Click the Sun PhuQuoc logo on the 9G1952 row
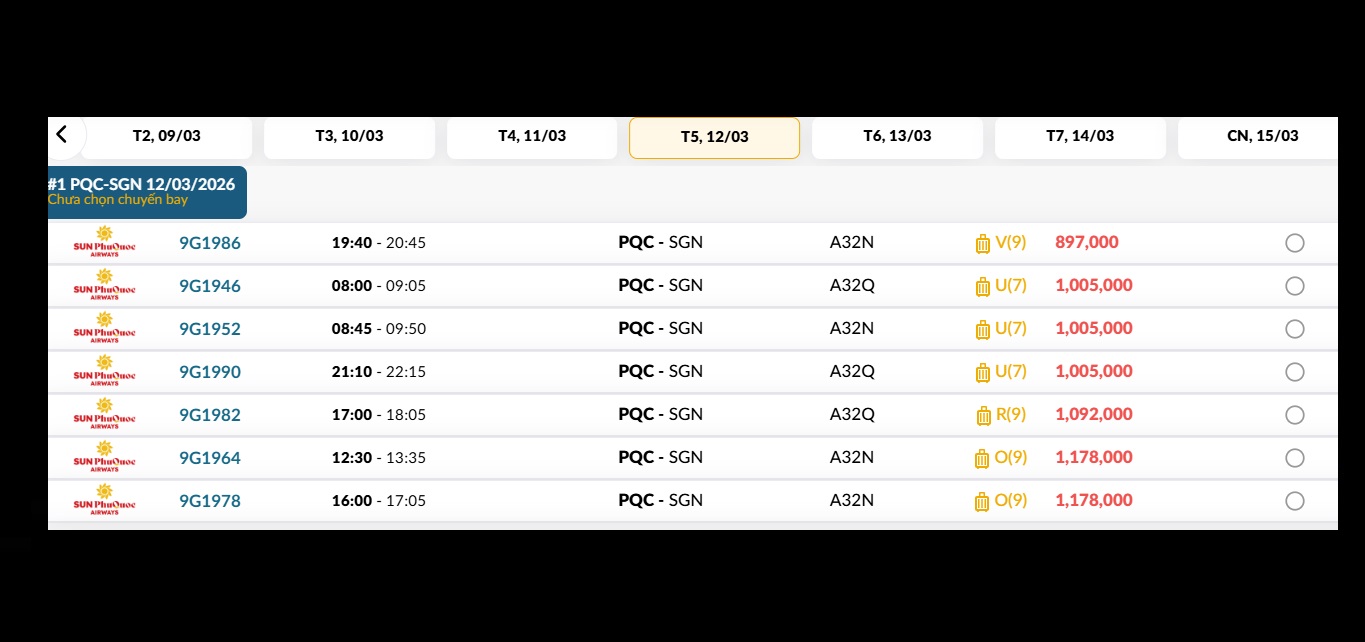 pos(104,329)
